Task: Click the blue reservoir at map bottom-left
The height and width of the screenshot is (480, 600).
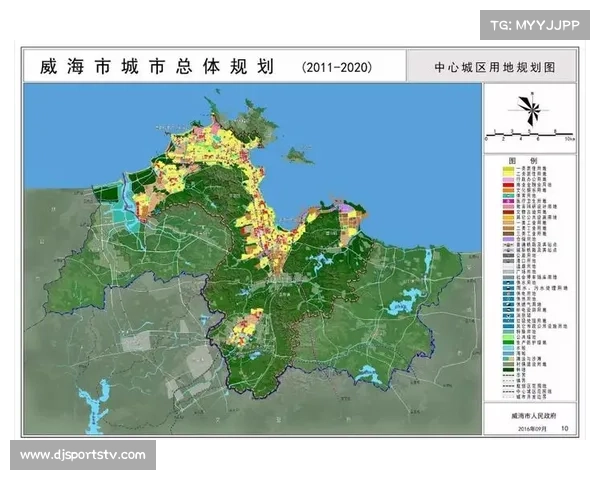Action: [95, 410]
